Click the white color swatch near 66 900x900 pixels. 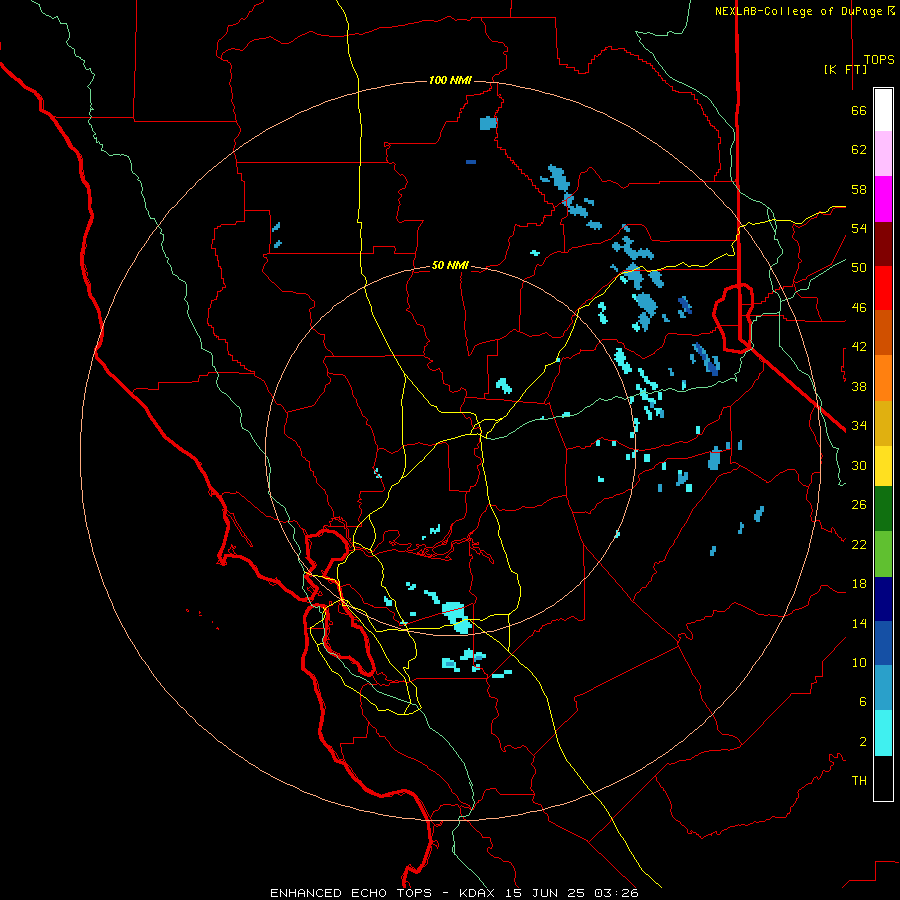883,110
